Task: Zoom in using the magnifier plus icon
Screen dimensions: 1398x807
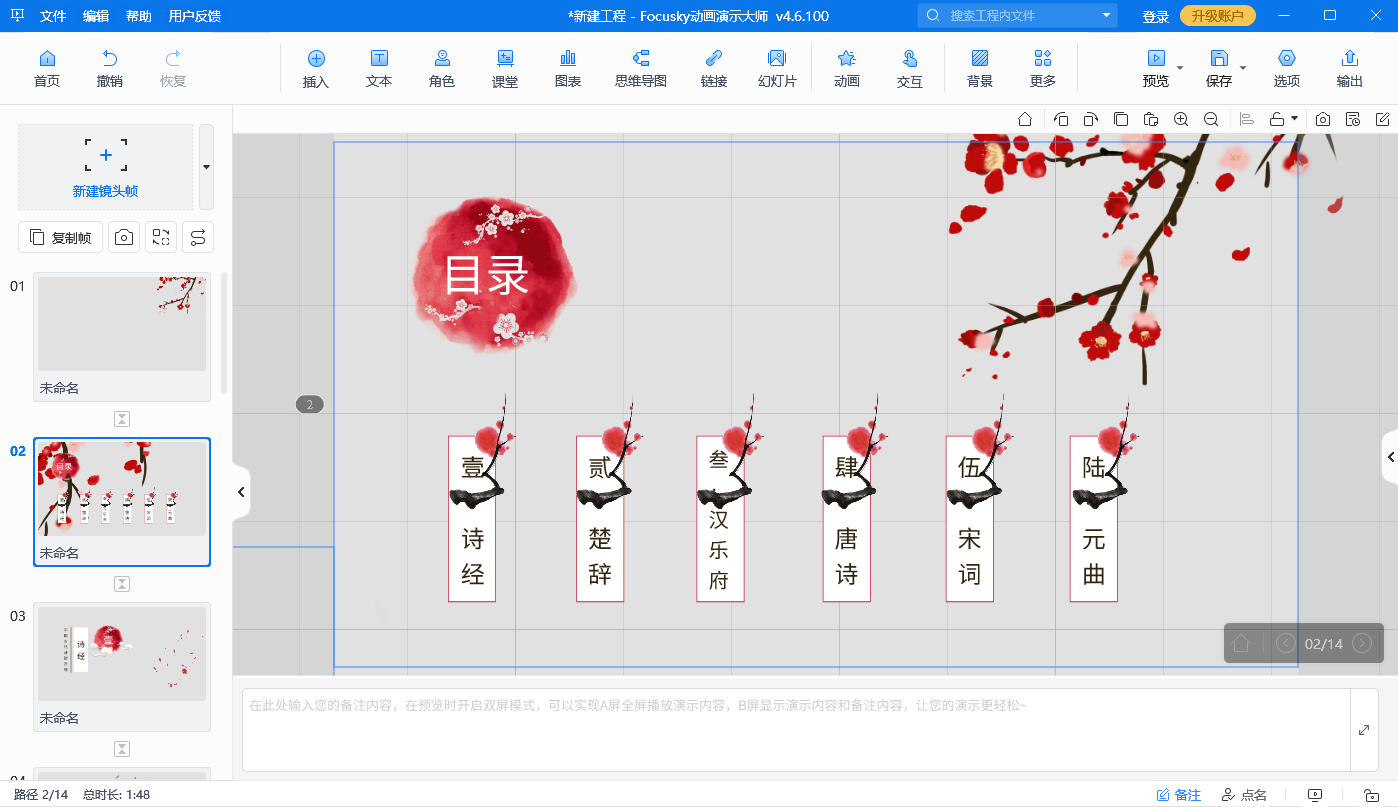Action: [x=1181, y=119]
